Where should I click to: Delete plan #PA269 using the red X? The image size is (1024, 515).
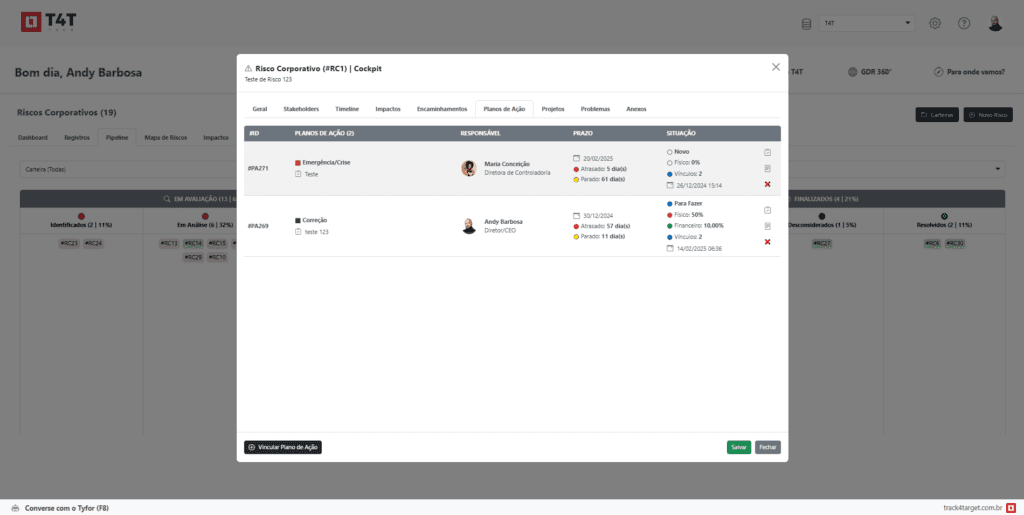click(767, 242)
